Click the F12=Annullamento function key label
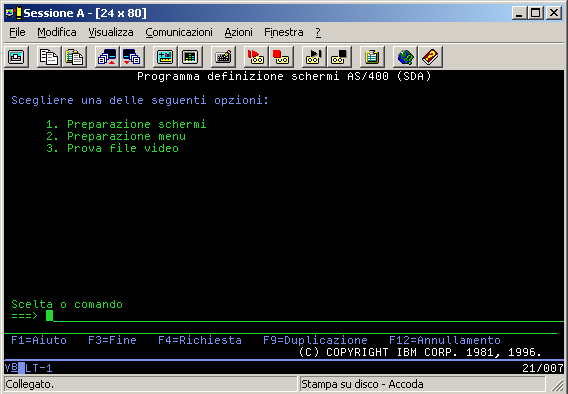568x394 pixels. (x=445, y=340)
